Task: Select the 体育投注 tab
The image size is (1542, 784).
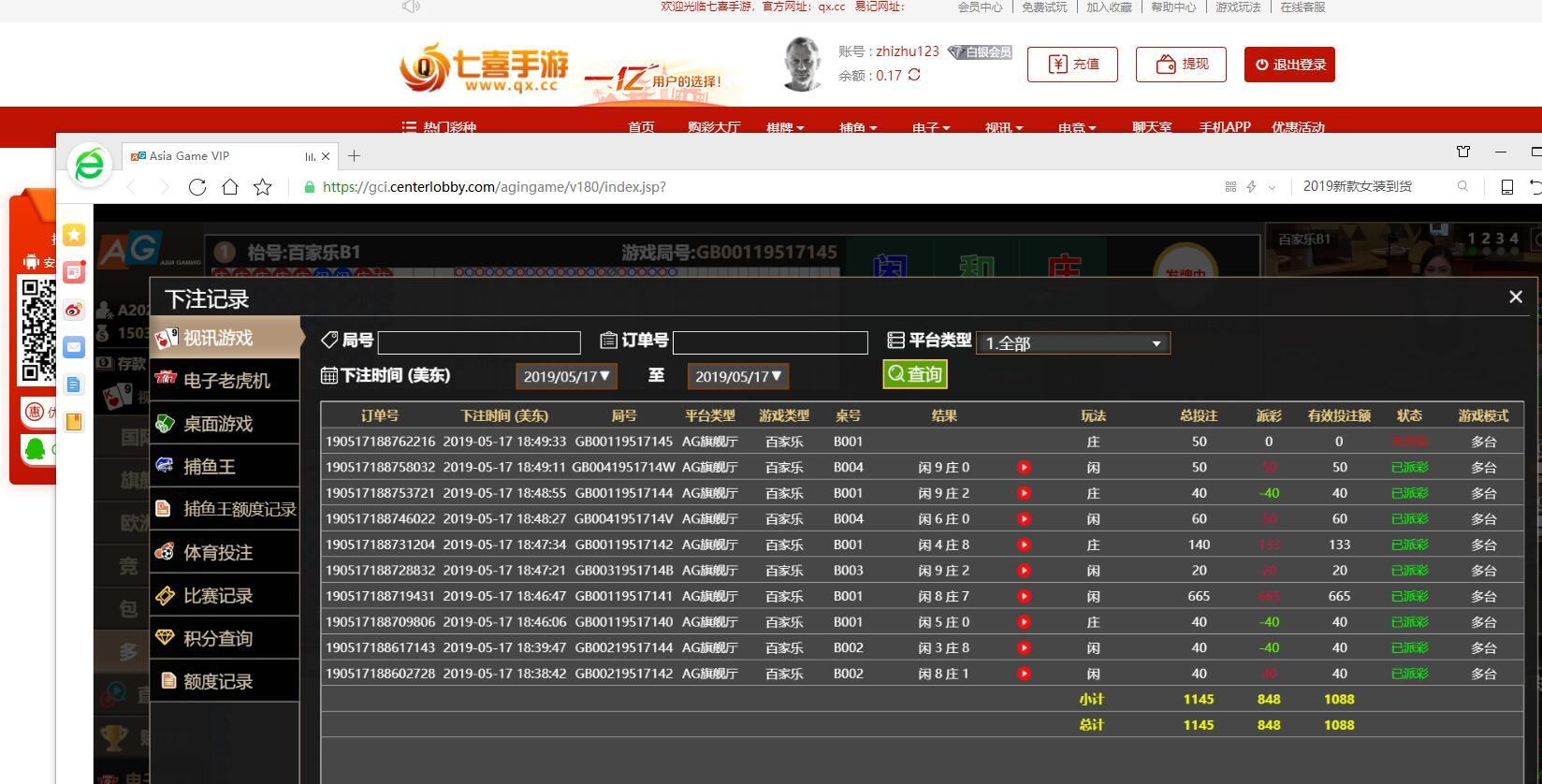Action: (225, 553)
